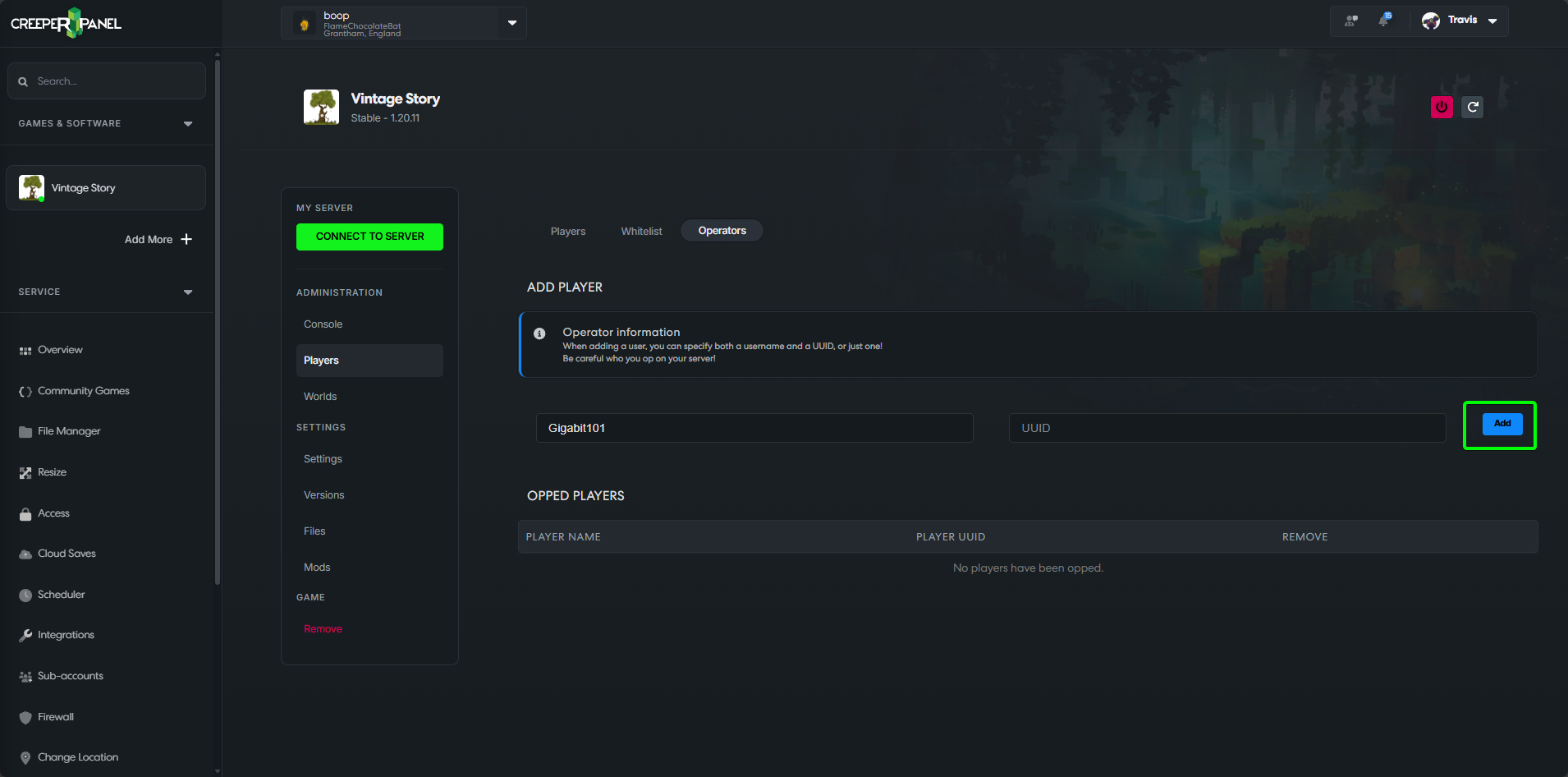This screenshot has width=1568, height=777.
Task: Click the Operator information info icon
Action: pos(539,333)
